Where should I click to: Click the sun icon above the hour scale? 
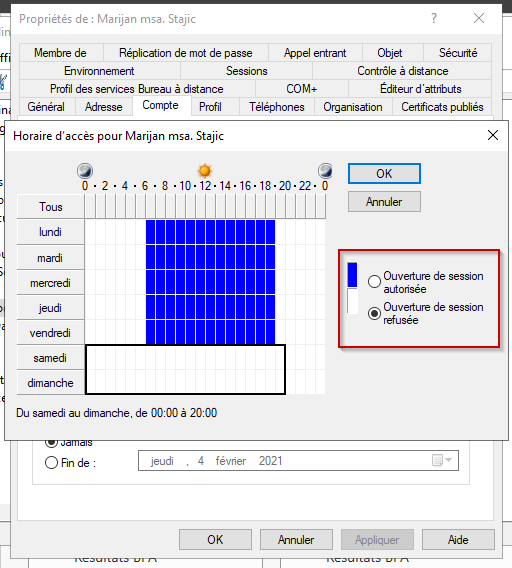pyautogui.click(x=205, y=170)
